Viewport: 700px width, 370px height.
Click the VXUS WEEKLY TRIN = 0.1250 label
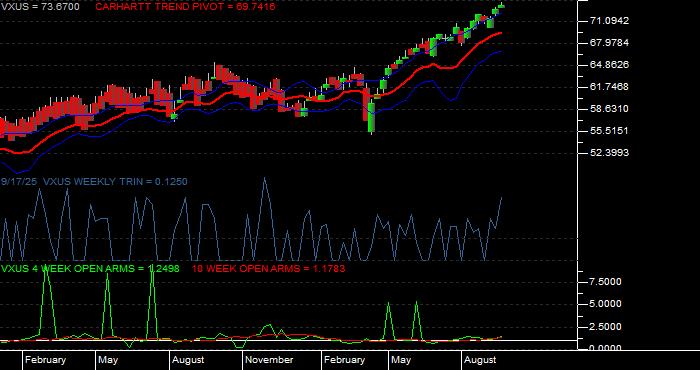(x=115, y=182)
